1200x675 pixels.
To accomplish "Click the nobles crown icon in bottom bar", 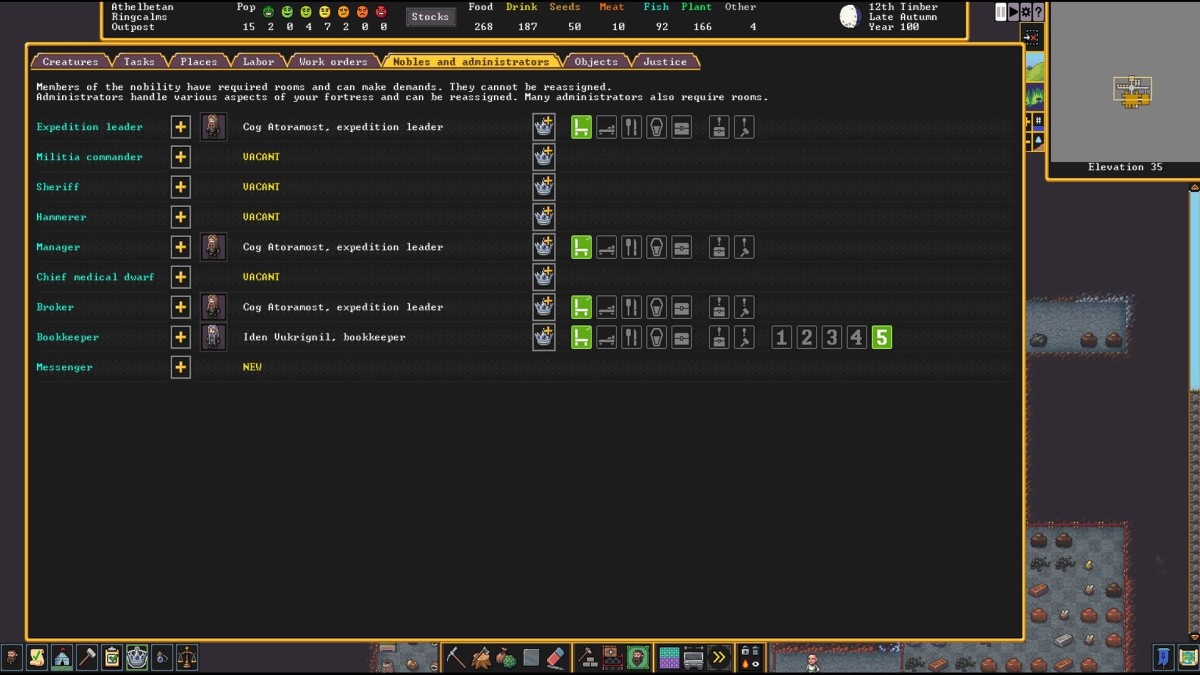I will 137,657.
